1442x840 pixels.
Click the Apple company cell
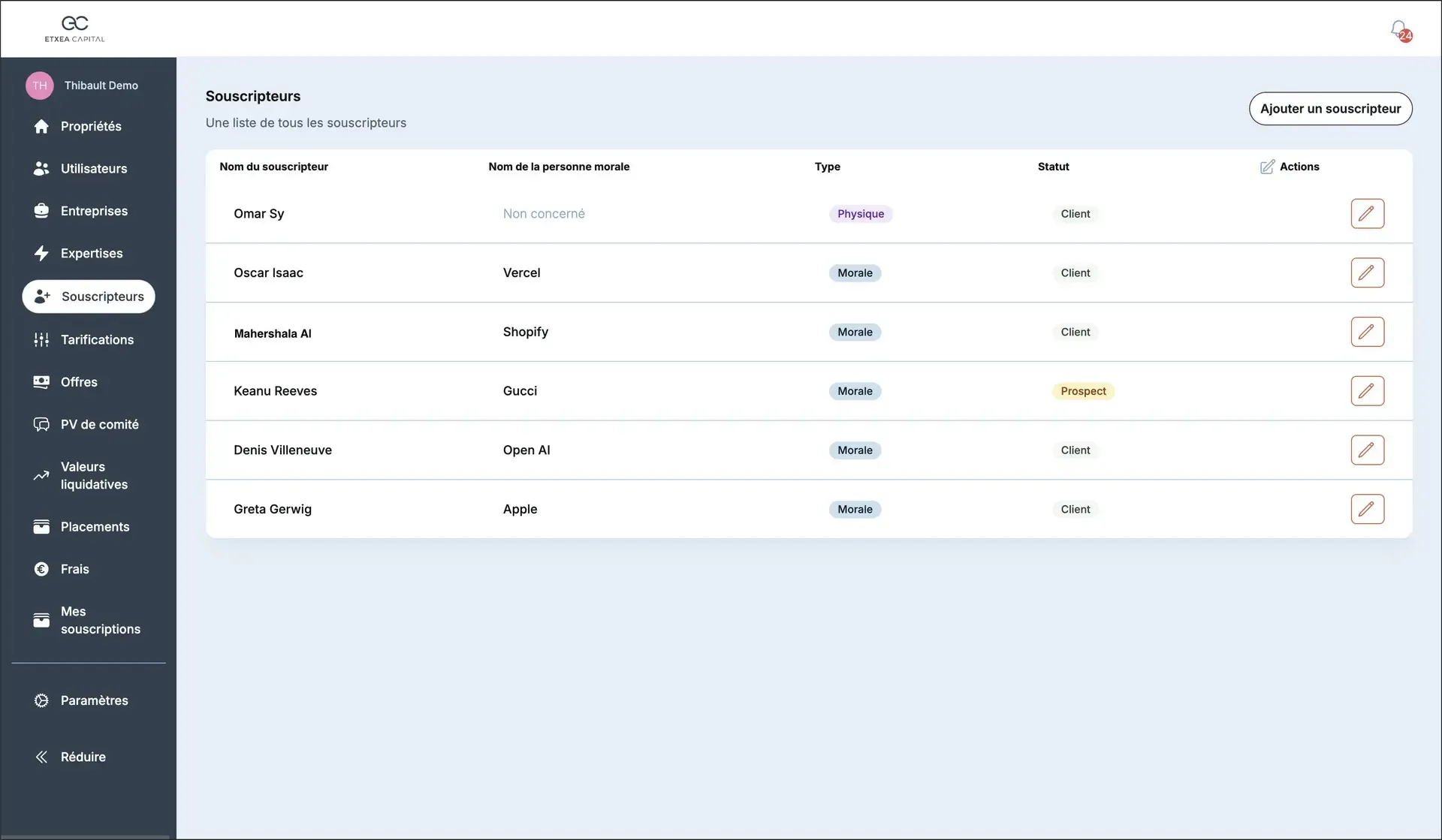[520, 509]
